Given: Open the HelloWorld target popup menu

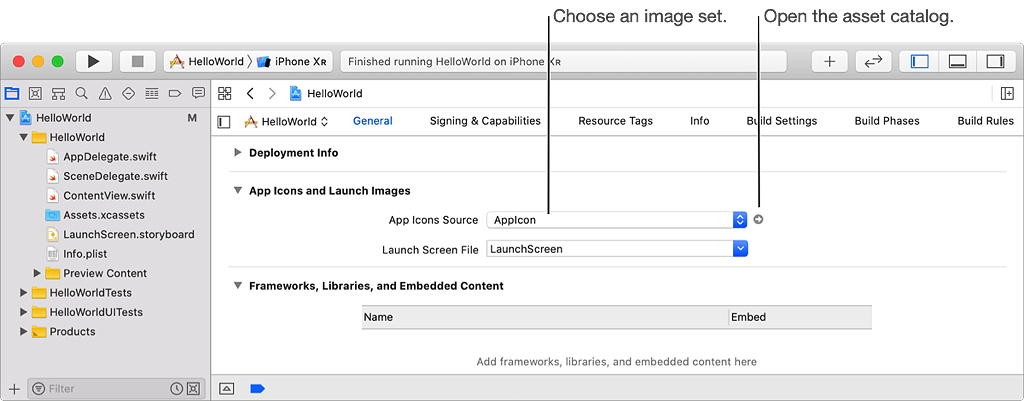Looking at the screenshot, I should [x=286, y=121].
